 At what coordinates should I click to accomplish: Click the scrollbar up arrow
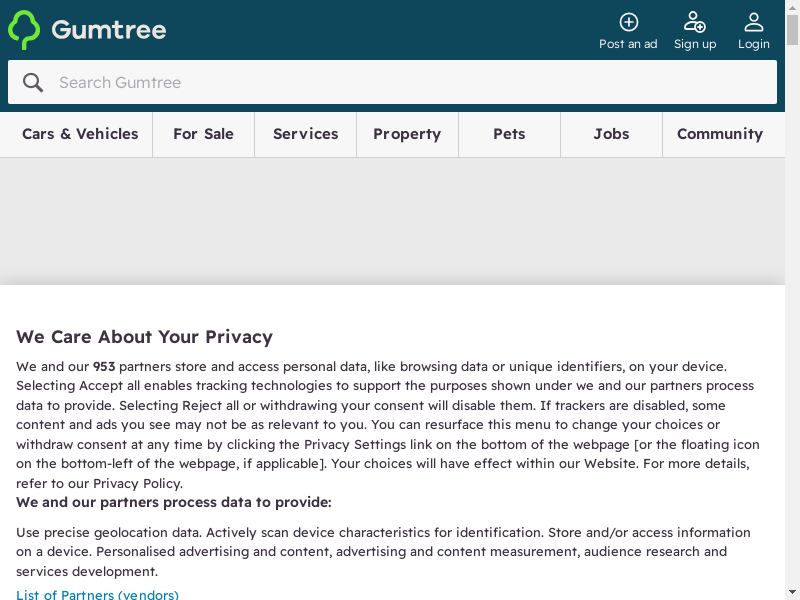tap(793, 7)
